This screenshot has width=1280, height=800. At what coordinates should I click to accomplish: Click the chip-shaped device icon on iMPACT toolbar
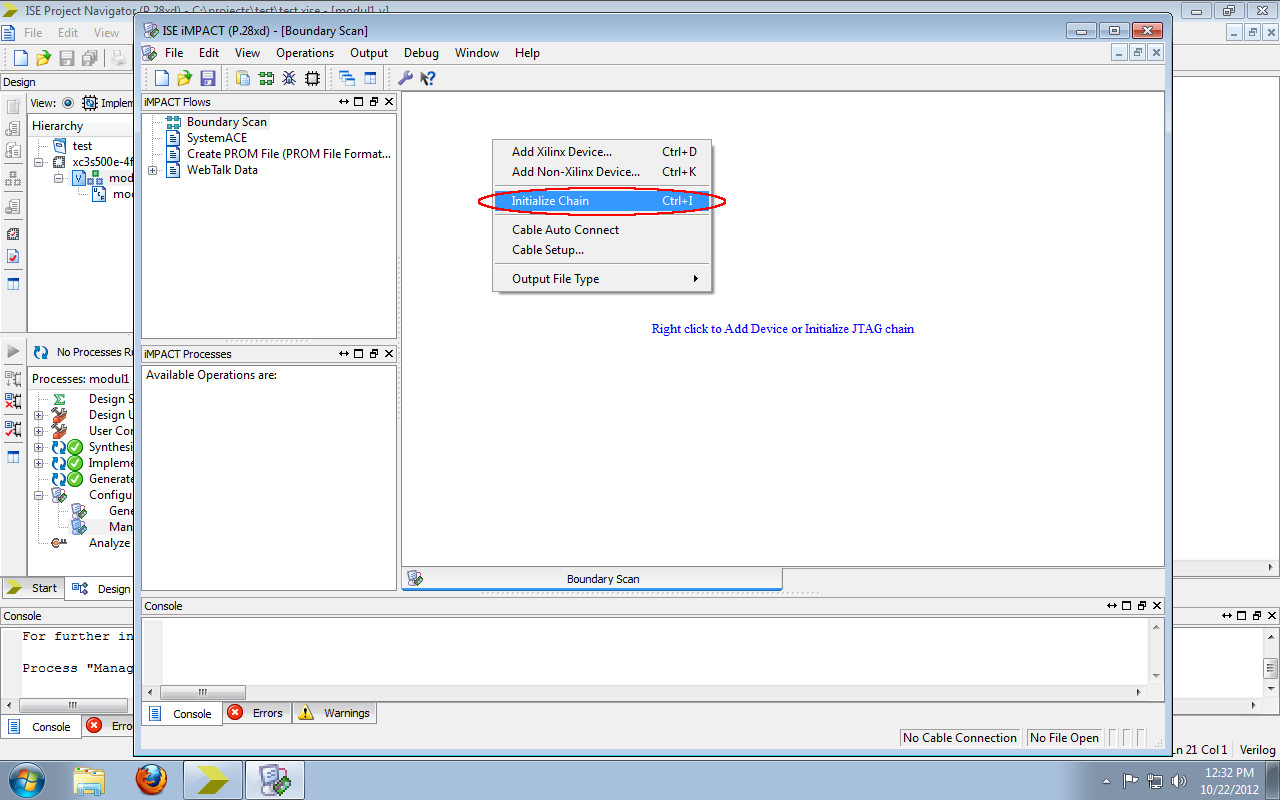[312, 77]
